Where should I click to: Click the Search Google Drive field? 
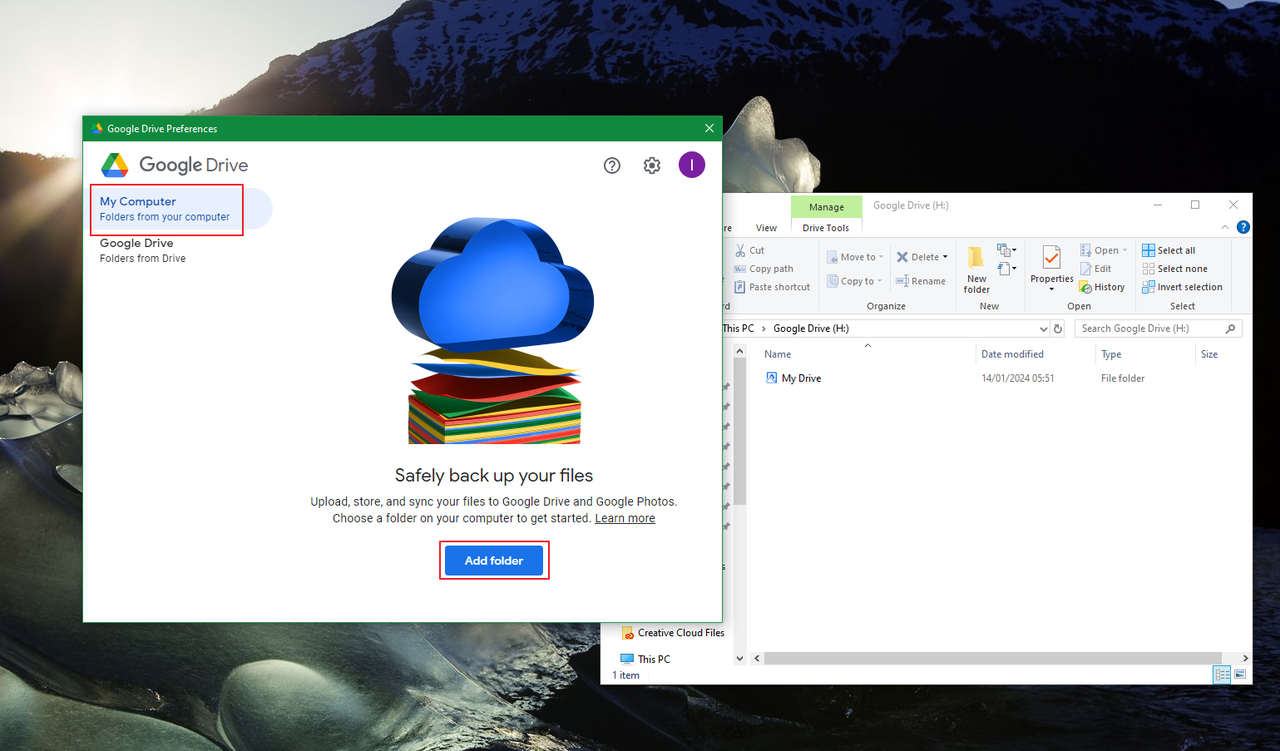click(x=1150, y=328)
